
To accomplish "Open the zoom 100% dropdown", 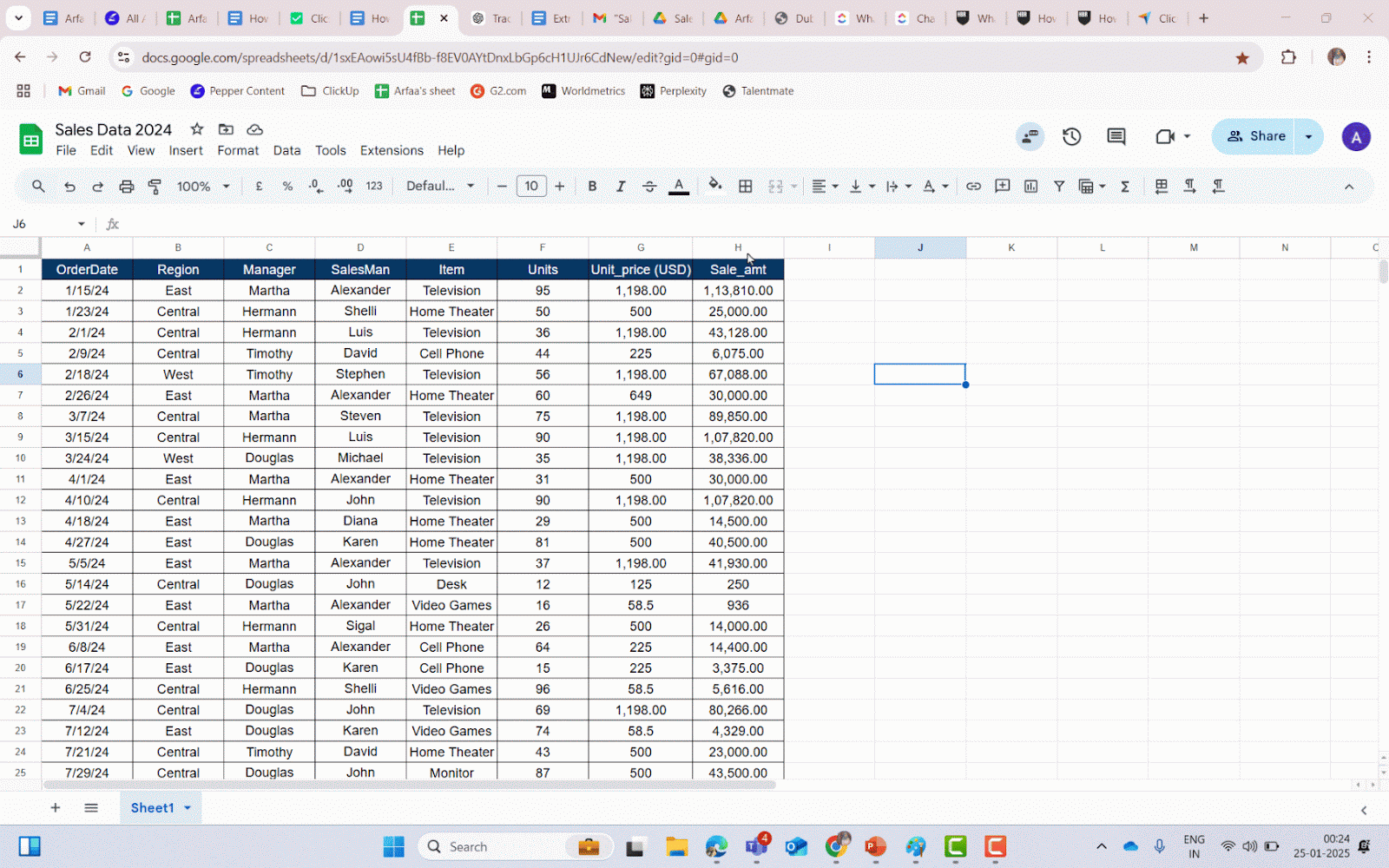I will [x=203, y=186].
